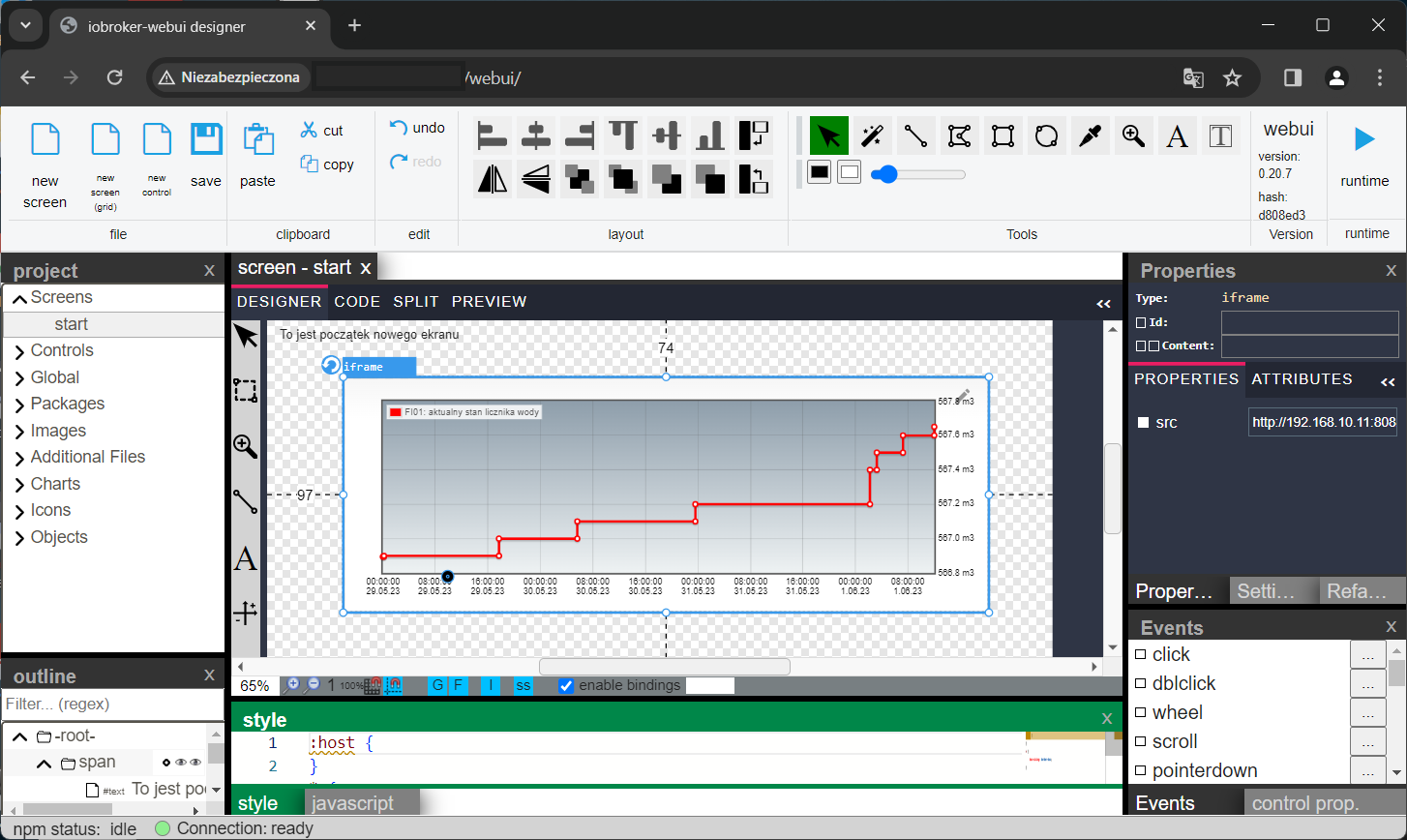The width and height of the screenshot is (1407, 840).
Task: Mirror the element horizontally
Action: [494, 179]
